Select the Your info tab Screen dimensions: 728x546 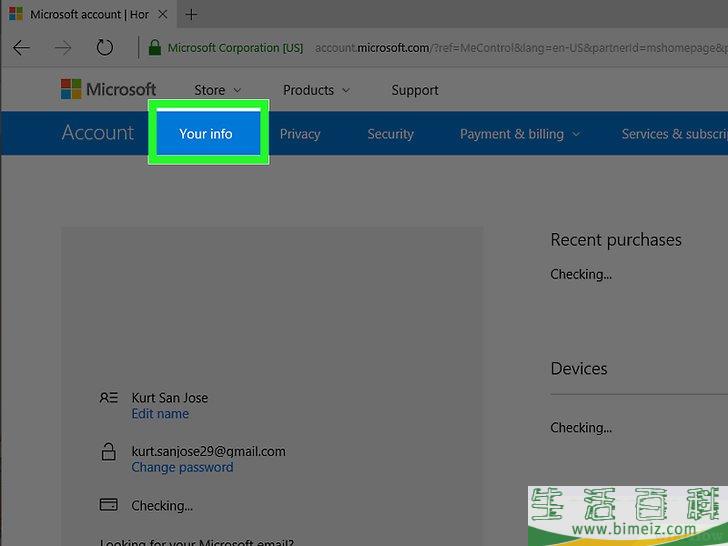tap(206, 134)
